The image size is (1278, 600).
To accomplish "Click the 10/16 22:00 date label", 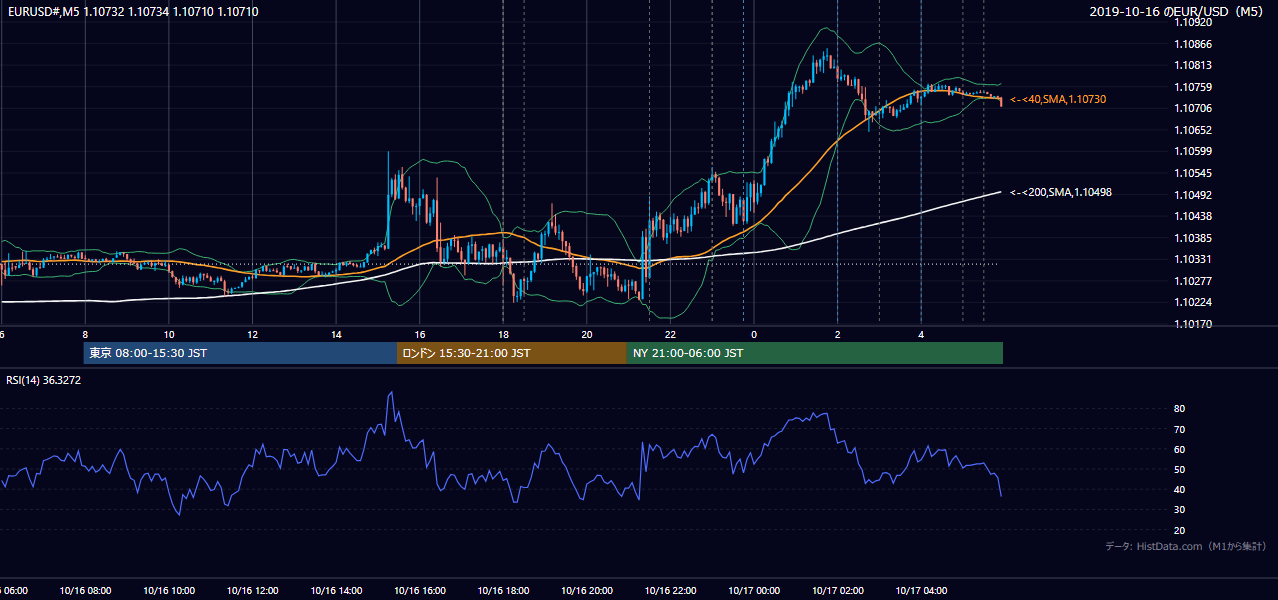I will (x=670, y=591).
